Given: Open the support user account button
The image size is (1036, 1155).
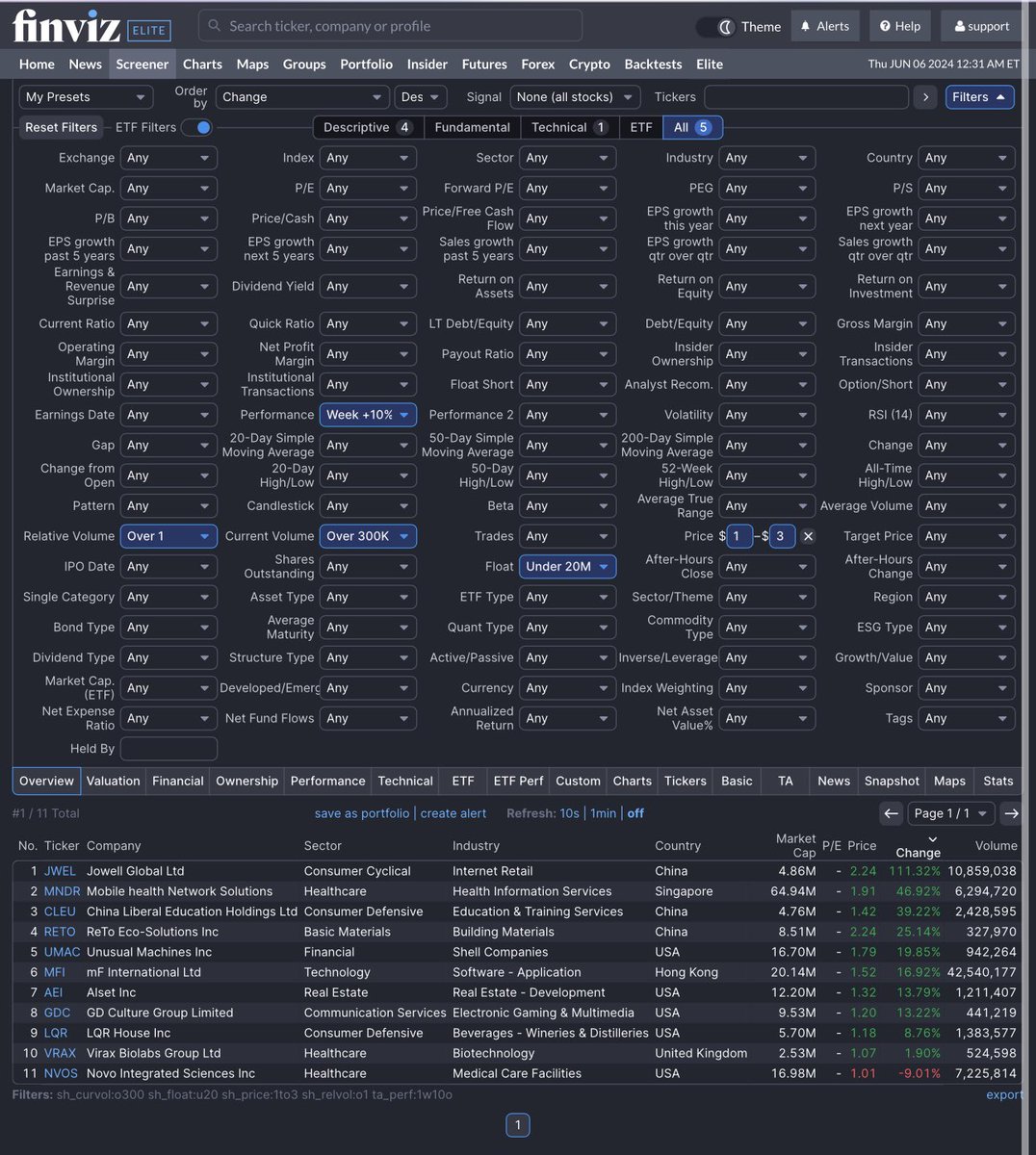Looking at the screenshot, I should point(981,26).
